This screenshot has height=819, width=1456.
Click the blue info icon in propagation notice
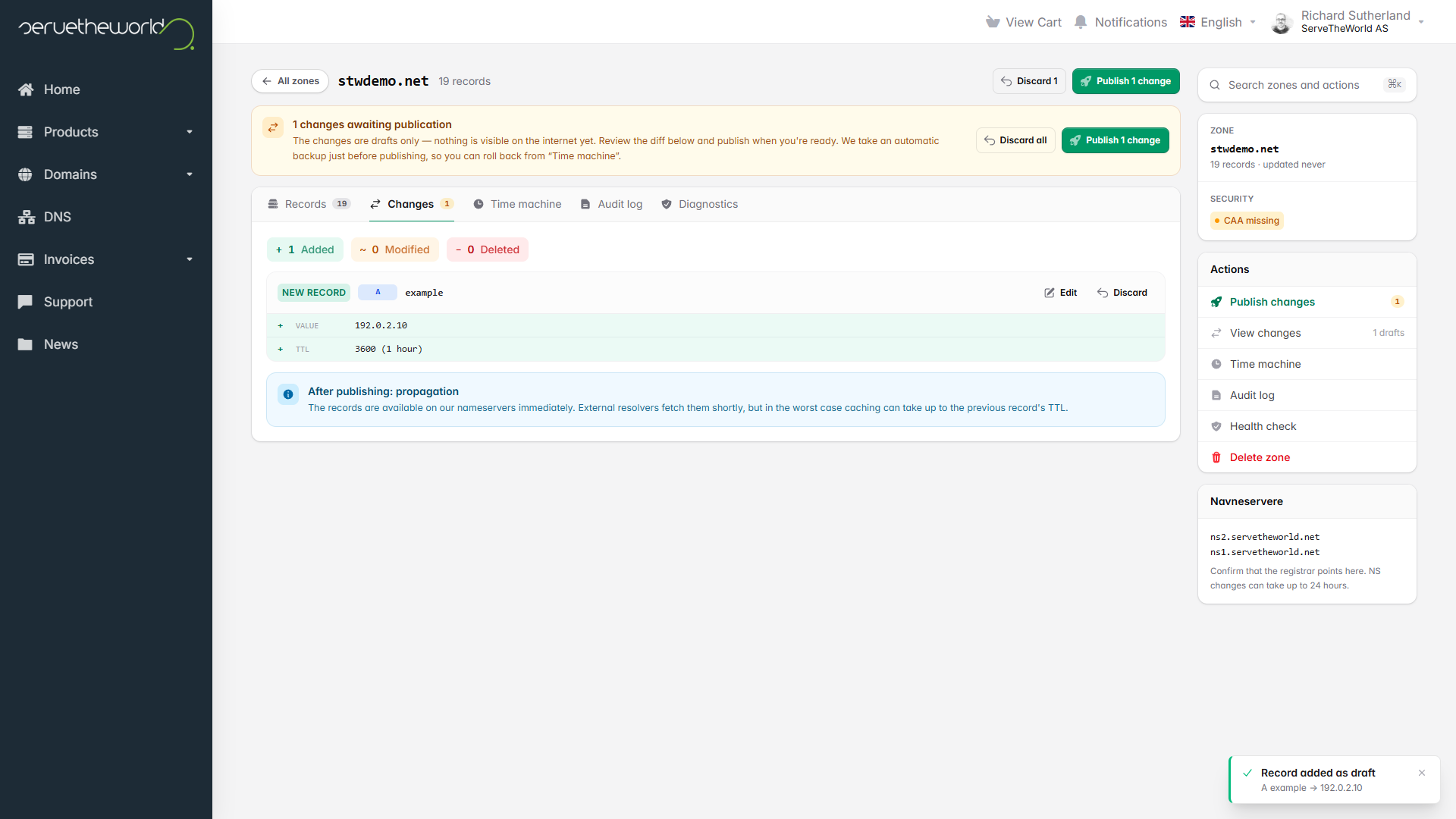coord(288,394)
